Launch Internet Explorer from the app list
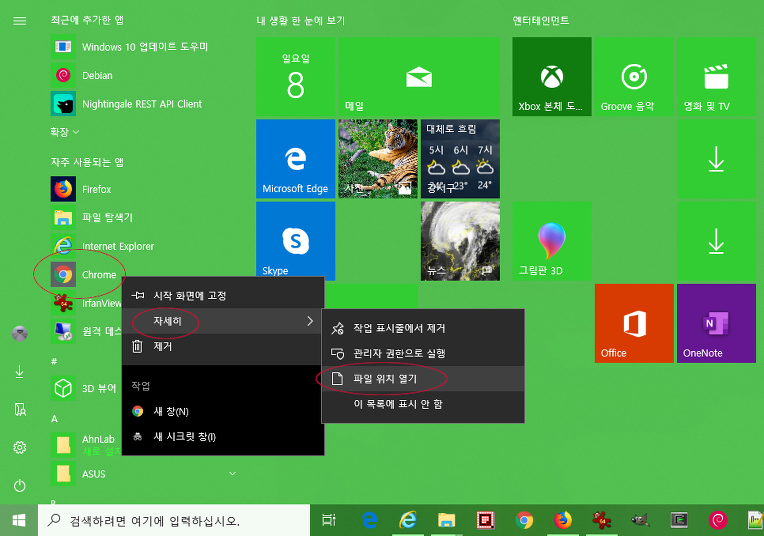The image size is (764, 536). tap(103, 246)
